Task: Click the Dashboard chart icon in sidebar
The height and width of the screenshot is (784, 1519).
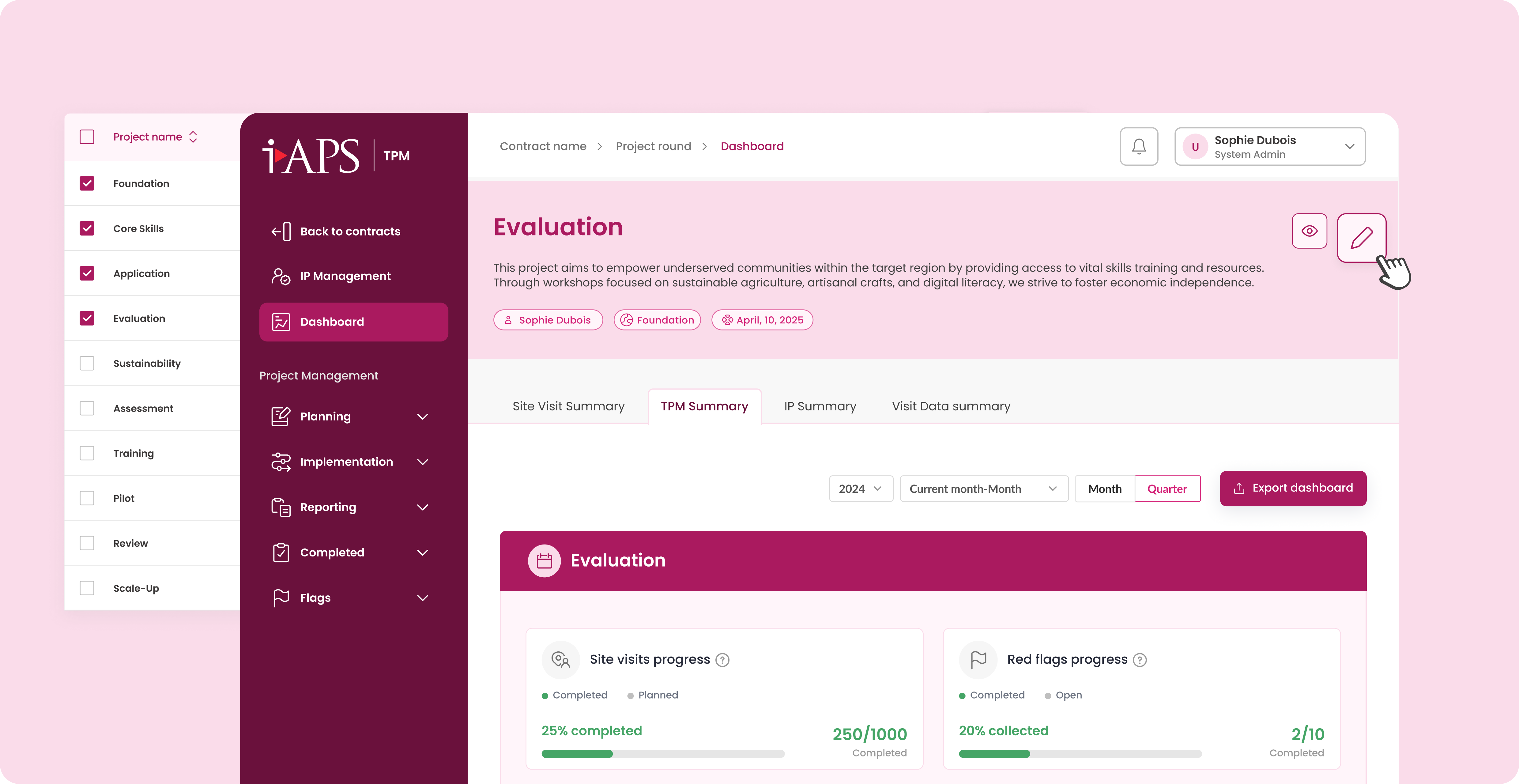Action: pos(281,322)
